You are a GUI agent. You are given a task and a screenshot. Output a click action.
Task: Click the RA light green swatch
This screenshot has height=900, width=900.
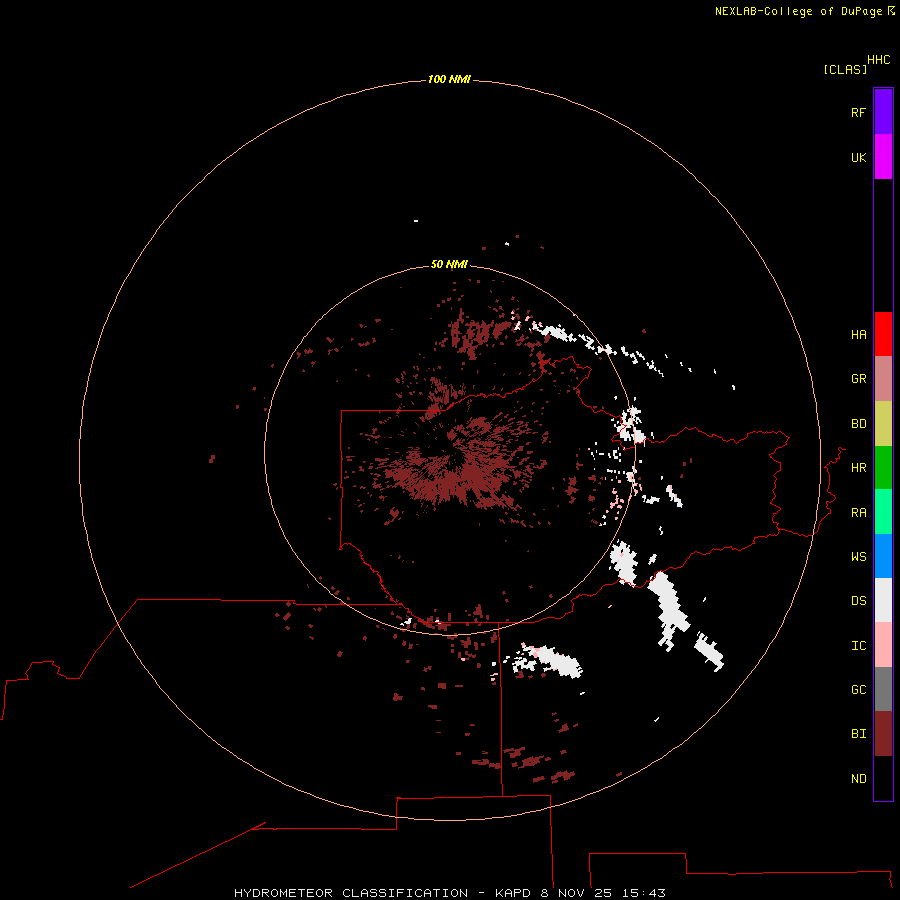tap(883, 512)
